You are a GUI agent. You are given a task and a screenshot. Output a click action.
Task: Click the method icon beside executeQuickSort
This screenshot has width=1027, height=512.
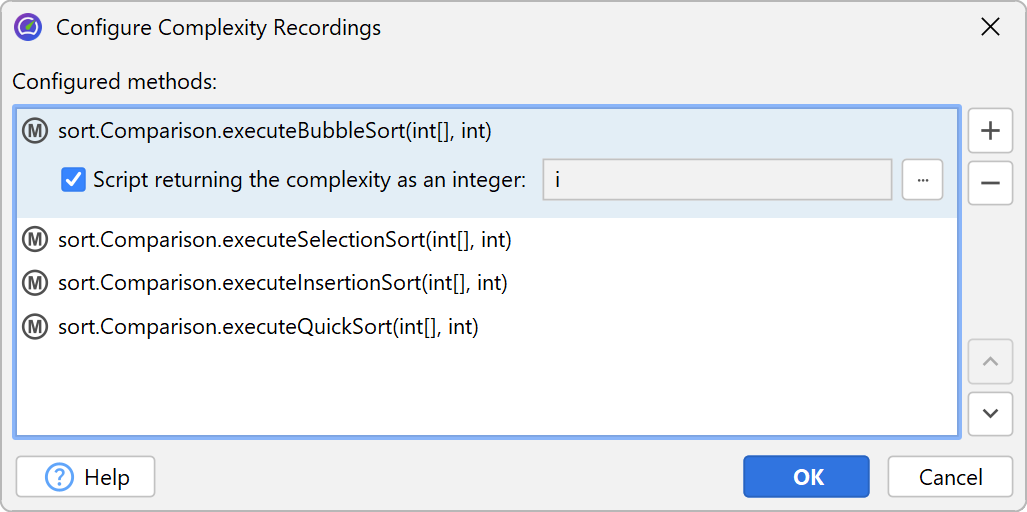pos(36,327)
